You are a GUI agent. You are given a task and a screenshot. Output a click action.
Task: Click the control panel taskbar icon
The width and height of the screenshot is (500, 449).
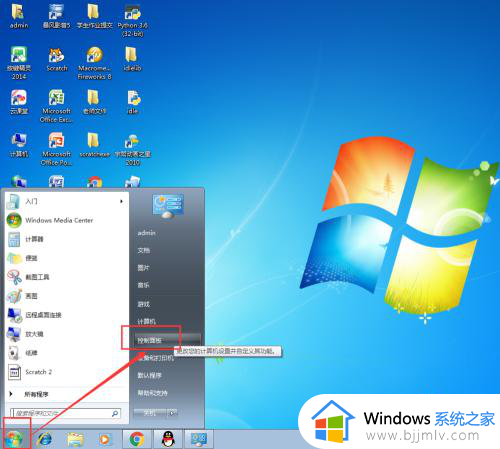tap(199, 439)
